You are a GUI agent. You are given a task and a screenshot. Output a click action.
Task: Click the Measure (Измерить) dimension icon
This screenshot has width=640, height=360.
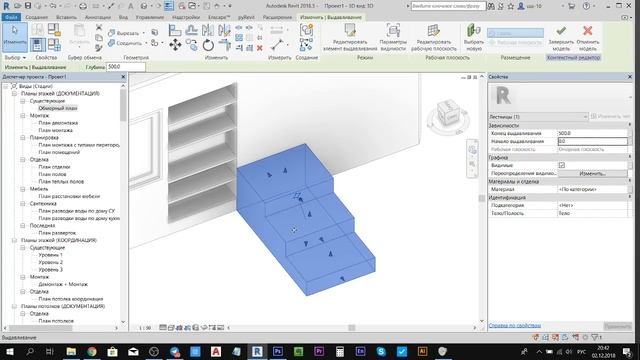[x=277, y=44]
